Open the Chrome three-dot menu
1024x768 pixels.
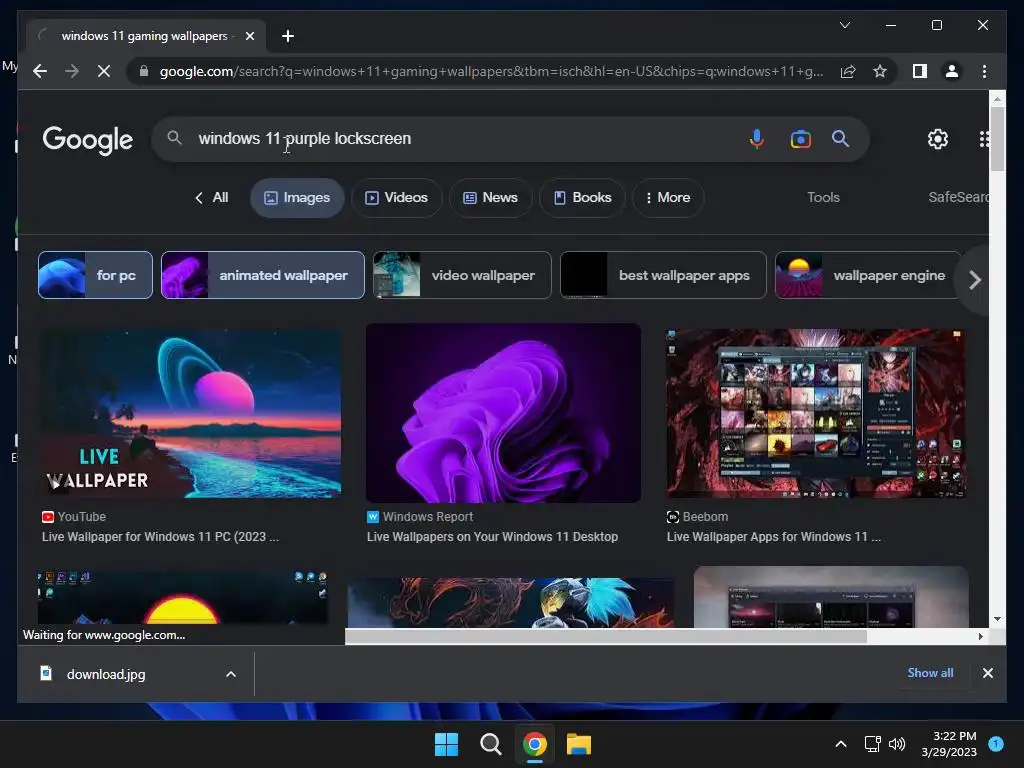pyautogui.click(x=984, y=71)
